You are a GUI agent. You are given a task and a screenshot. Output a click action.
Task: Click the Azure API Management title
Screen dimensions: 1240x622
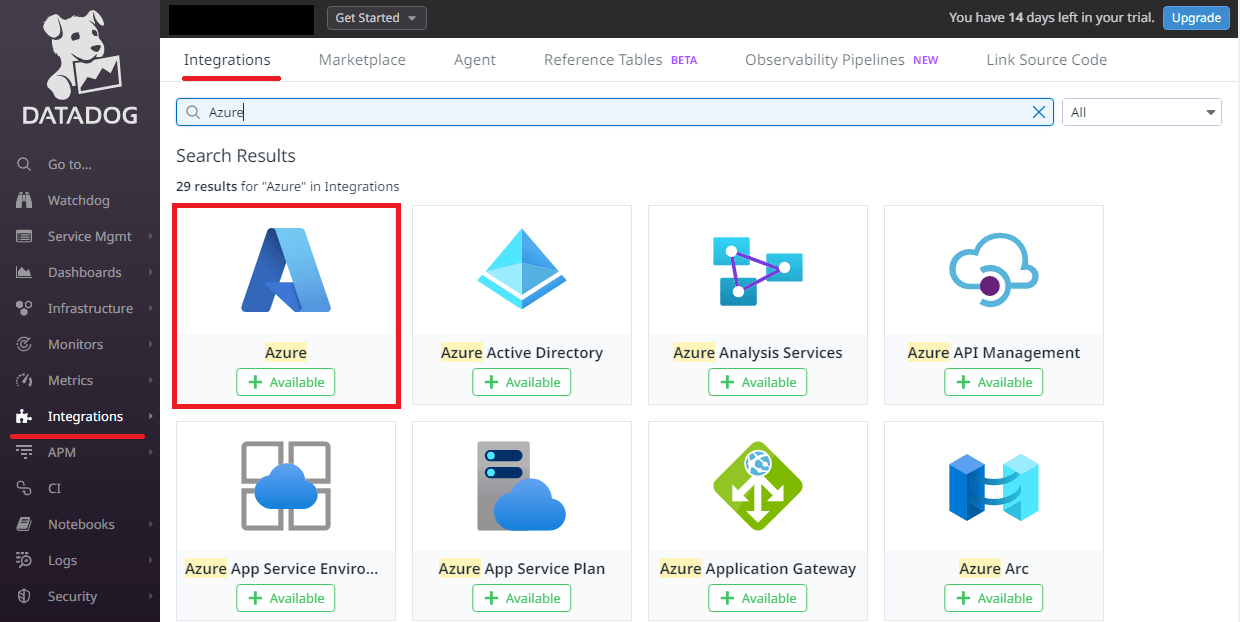click(994, 352)
